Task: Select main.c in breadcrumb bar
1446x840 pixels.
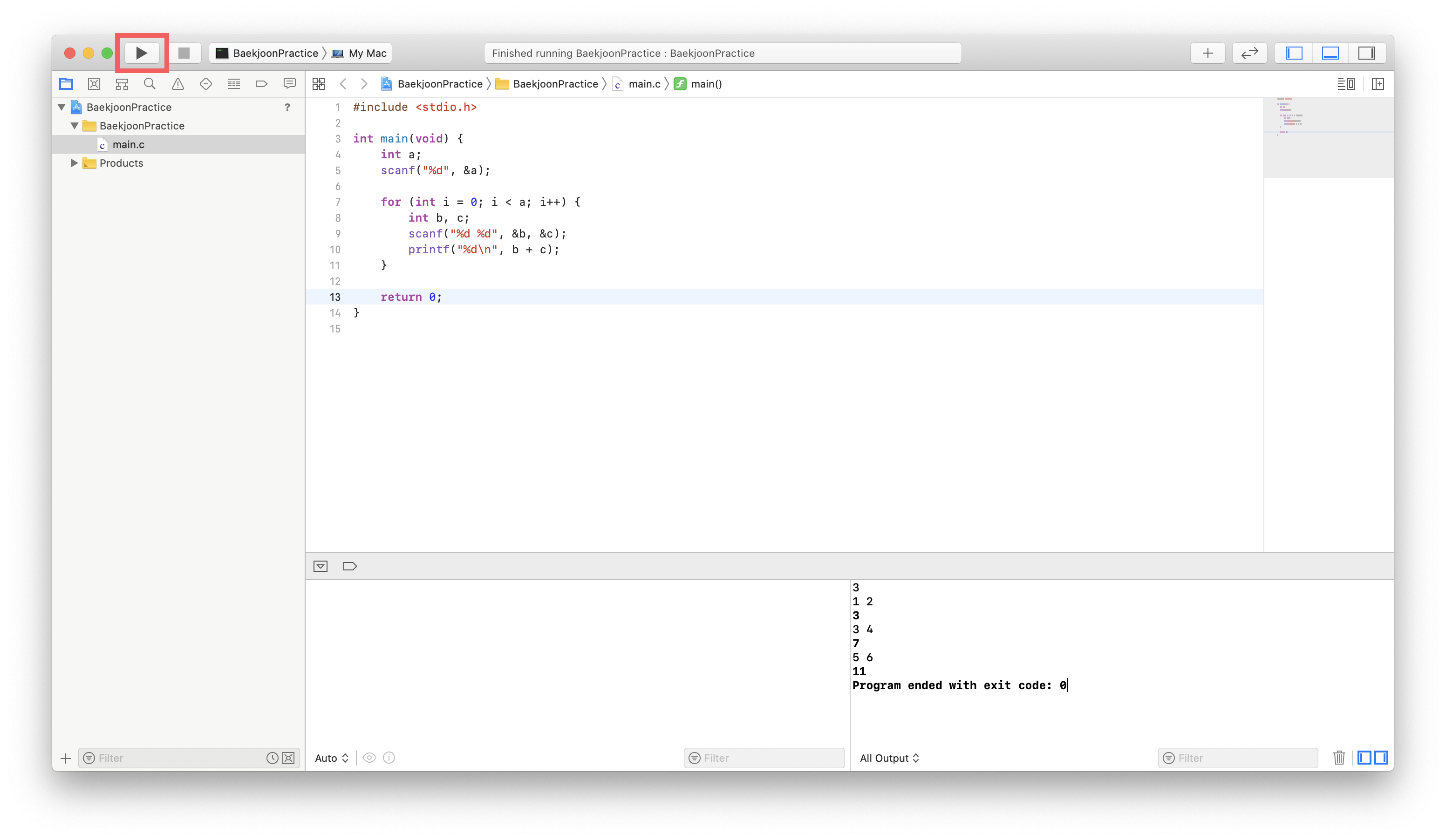Action: tap(644, 84)
